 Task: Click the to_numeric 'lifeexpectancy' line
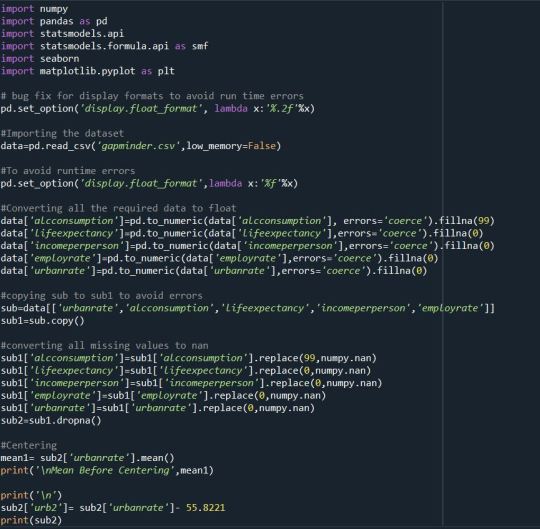click(242, 233)
